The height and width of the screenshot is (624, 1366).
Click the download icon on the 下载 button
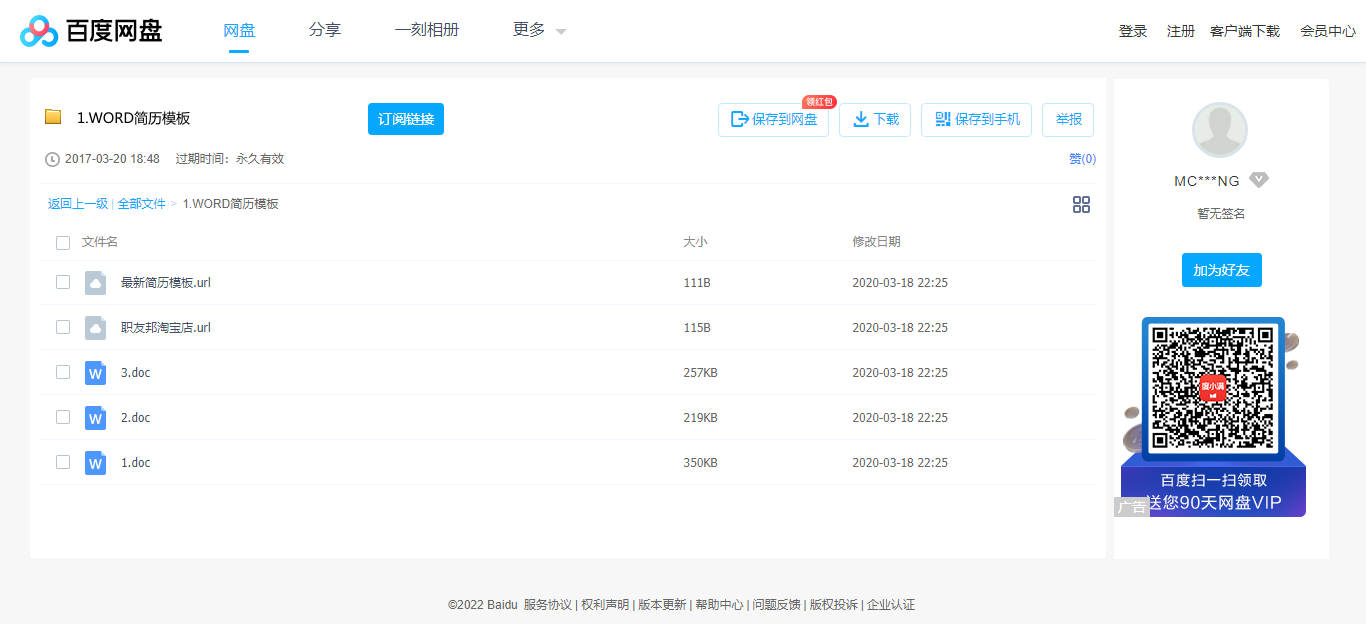(860, 119)
